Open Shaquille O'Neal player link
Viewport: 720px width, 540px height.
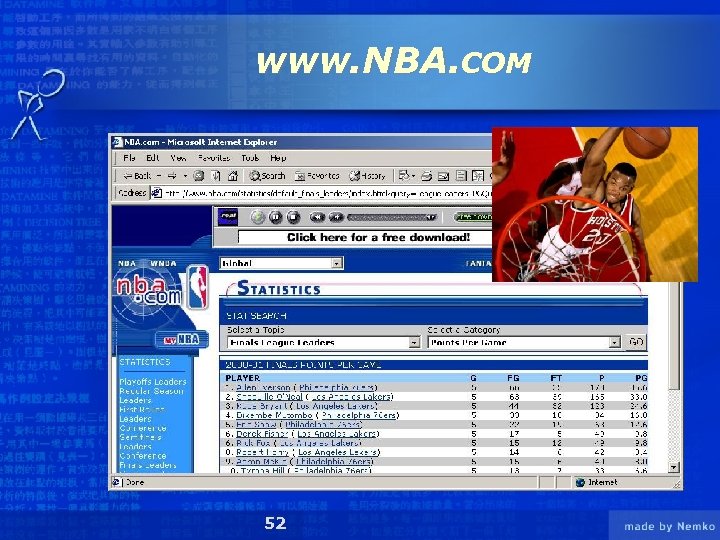[x=270, y=397]
